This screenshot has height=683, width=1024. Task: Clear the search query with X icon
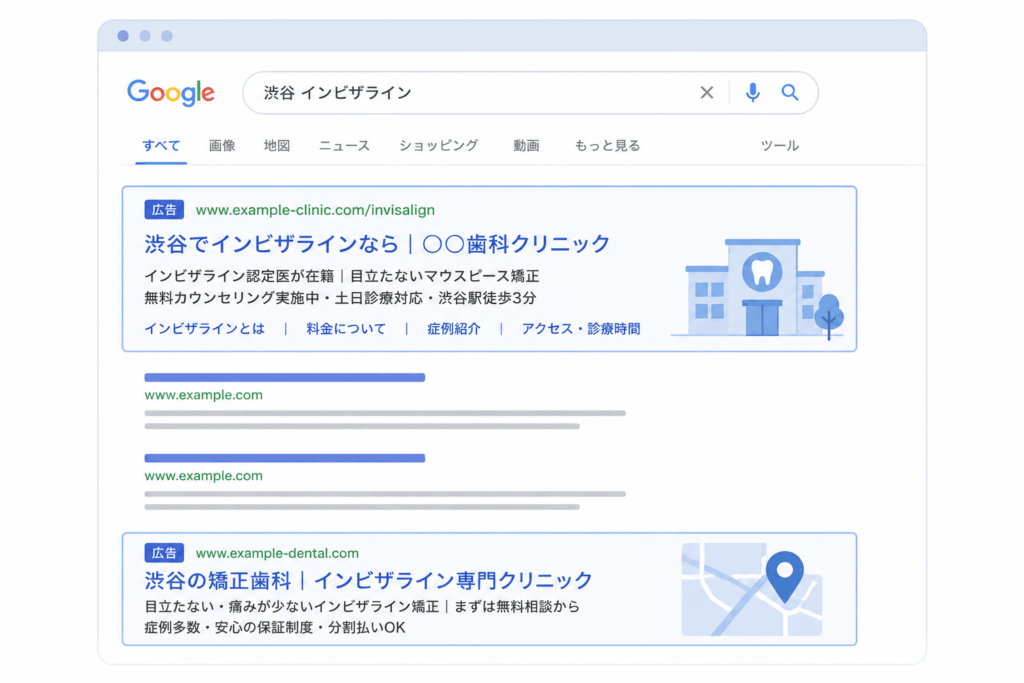[707, 93]
